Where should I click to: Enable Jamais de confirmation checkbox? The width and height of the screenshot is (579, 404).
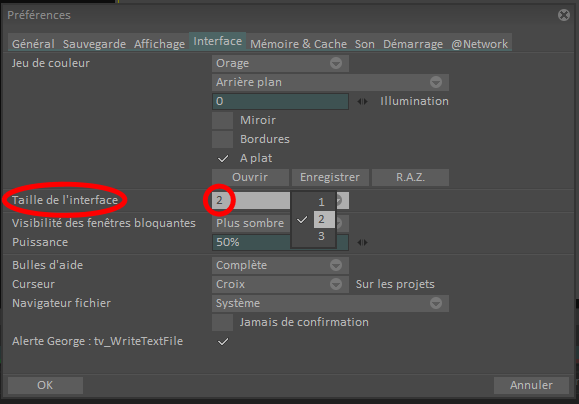click(x=222, y=322)
